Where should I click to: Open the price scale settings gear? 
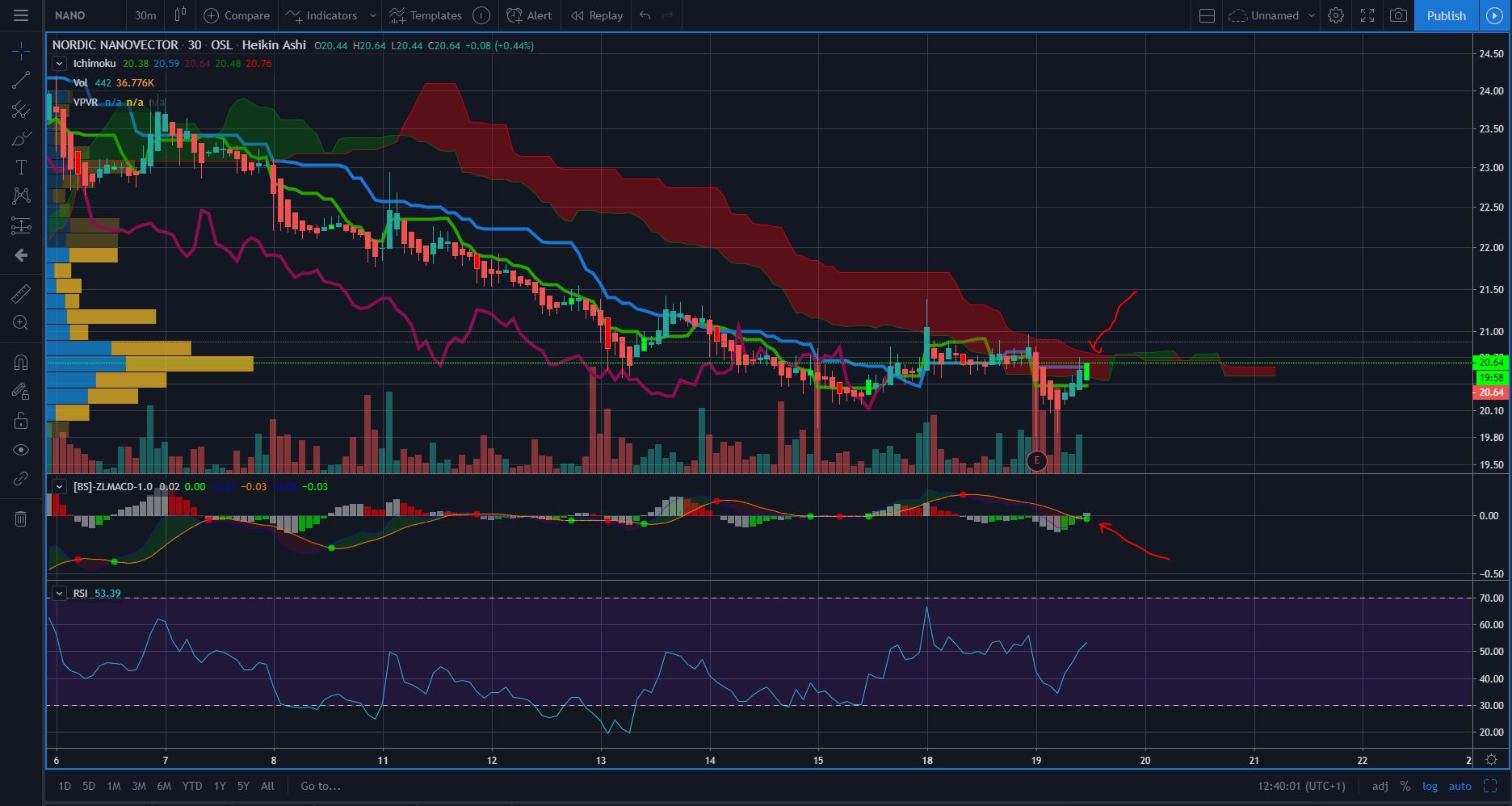point(1492,760)
